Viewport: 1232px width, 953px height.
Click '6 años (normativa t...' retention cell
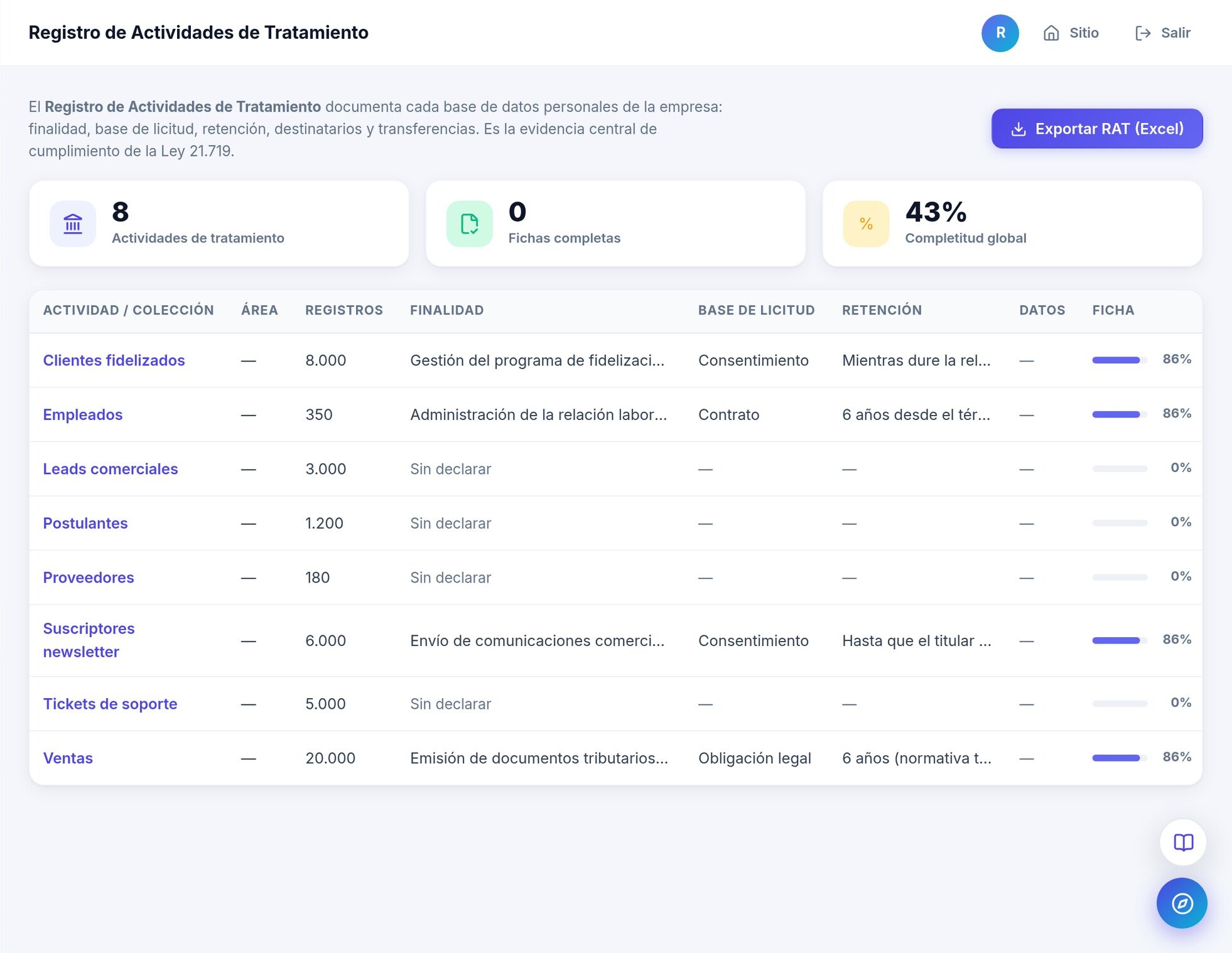point(916,758)
